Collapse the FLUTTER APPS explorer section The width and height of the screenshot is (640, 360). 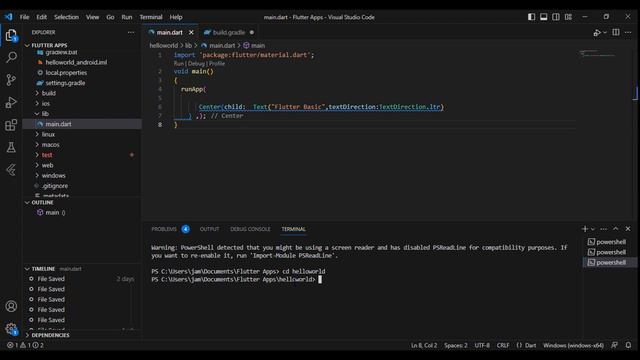(x=49, y=45)
